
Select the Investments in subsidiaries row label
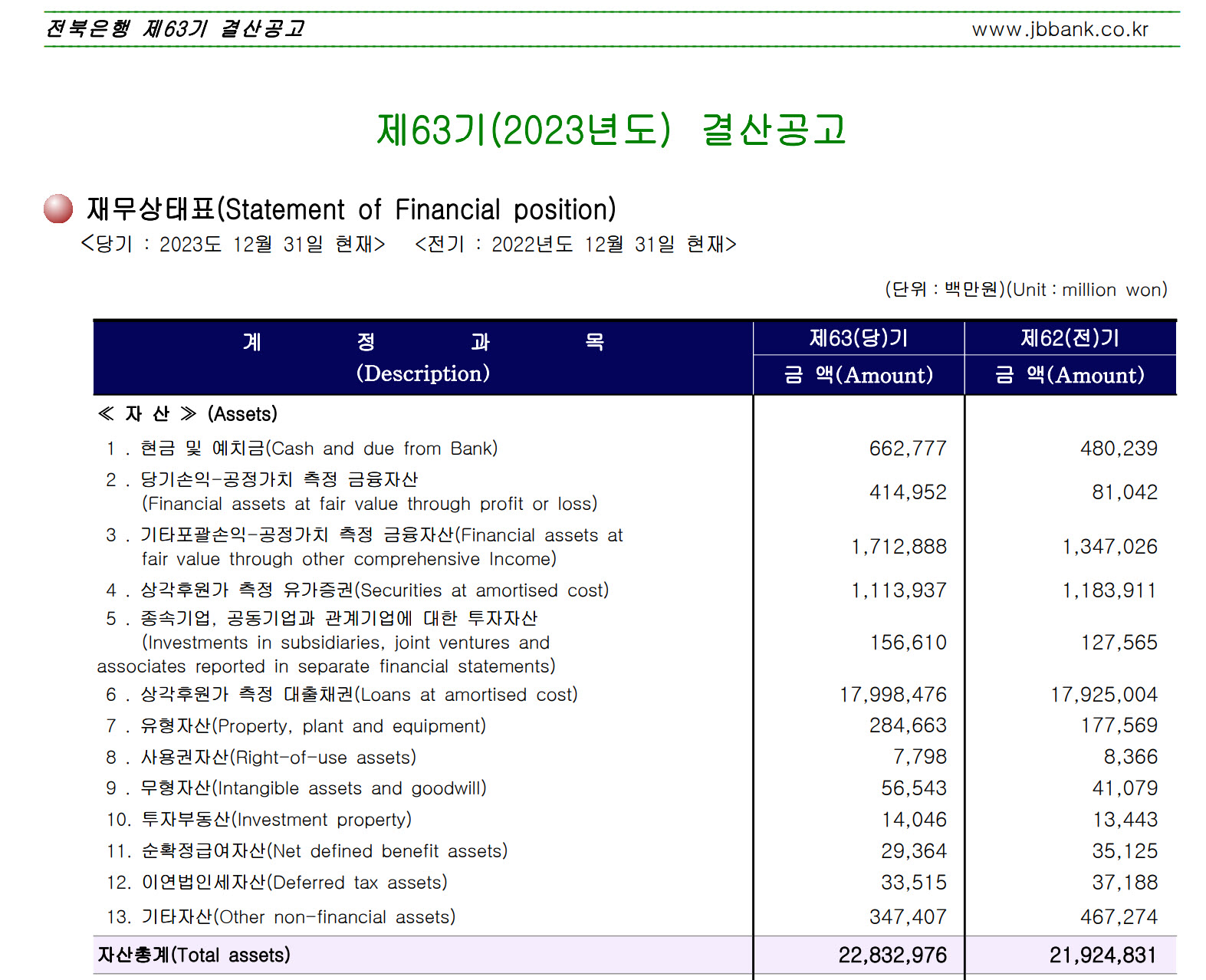326,642
